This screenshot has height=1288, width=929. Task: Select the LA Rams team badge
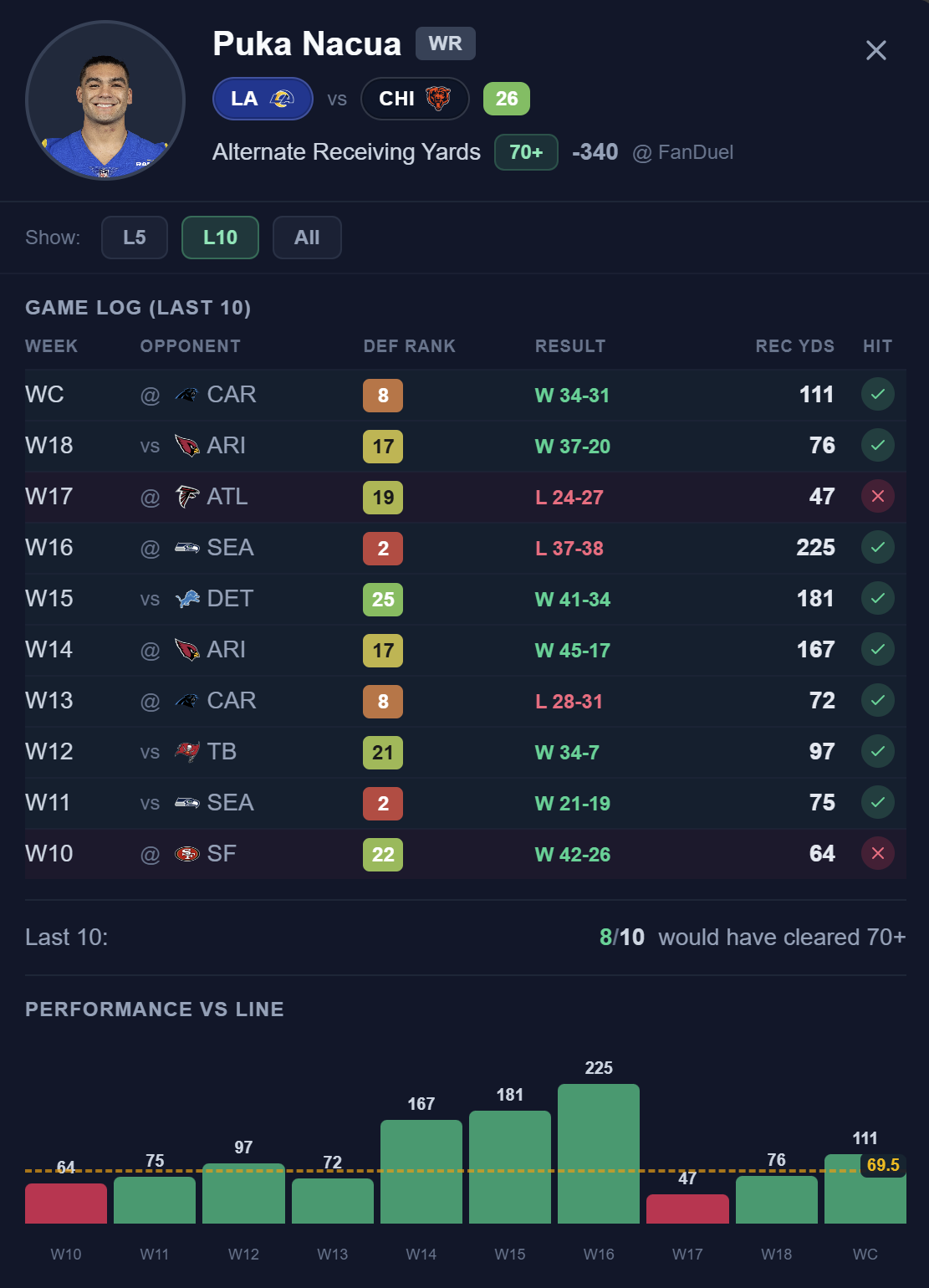tap(263, 99)
